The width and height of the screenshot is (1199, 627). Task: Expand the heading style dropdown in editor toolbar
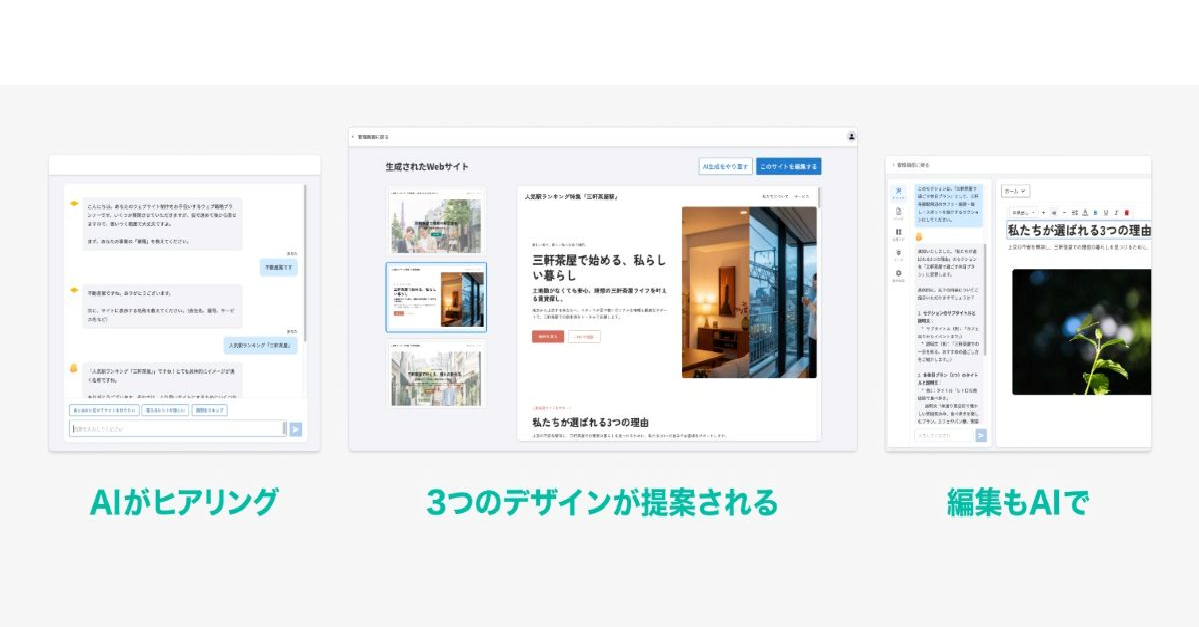tap(1022, 212)
